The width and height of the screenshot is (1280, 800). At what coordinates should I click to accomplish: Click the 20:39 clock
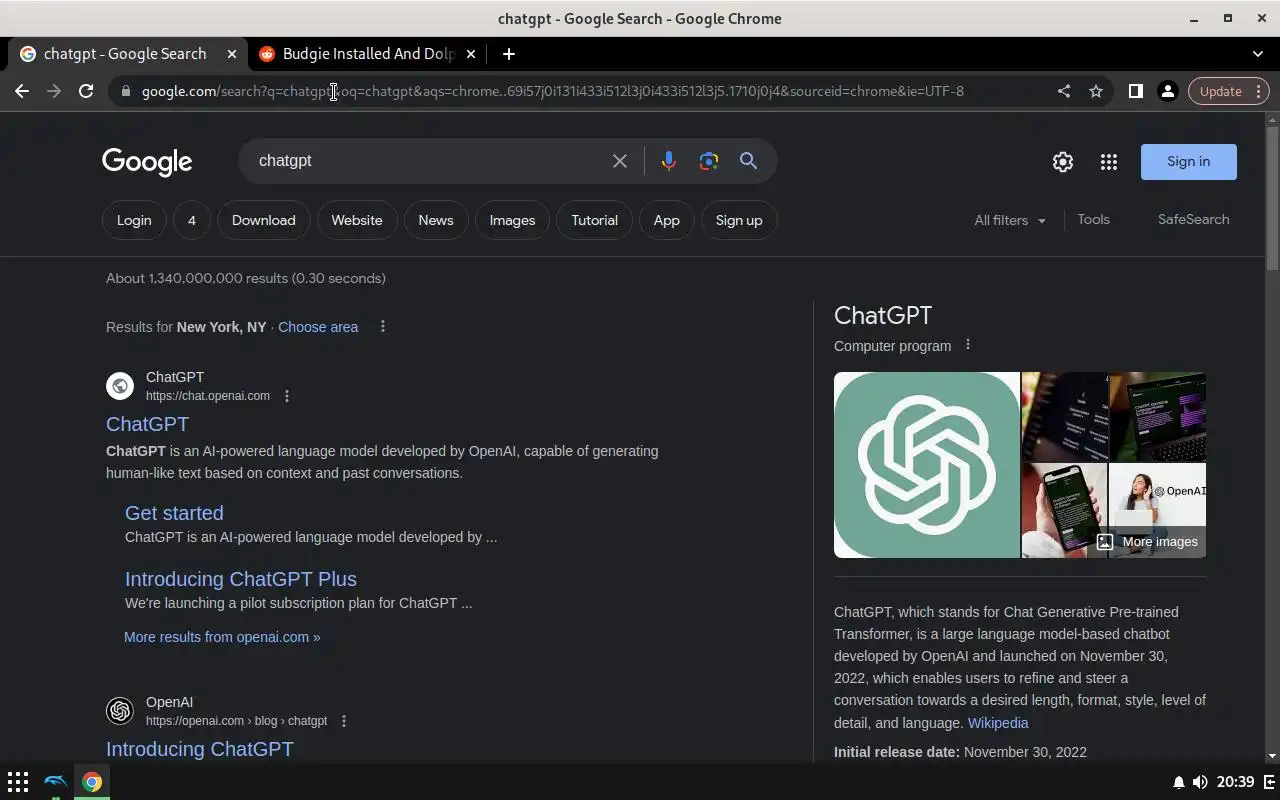coord(1236,782)
